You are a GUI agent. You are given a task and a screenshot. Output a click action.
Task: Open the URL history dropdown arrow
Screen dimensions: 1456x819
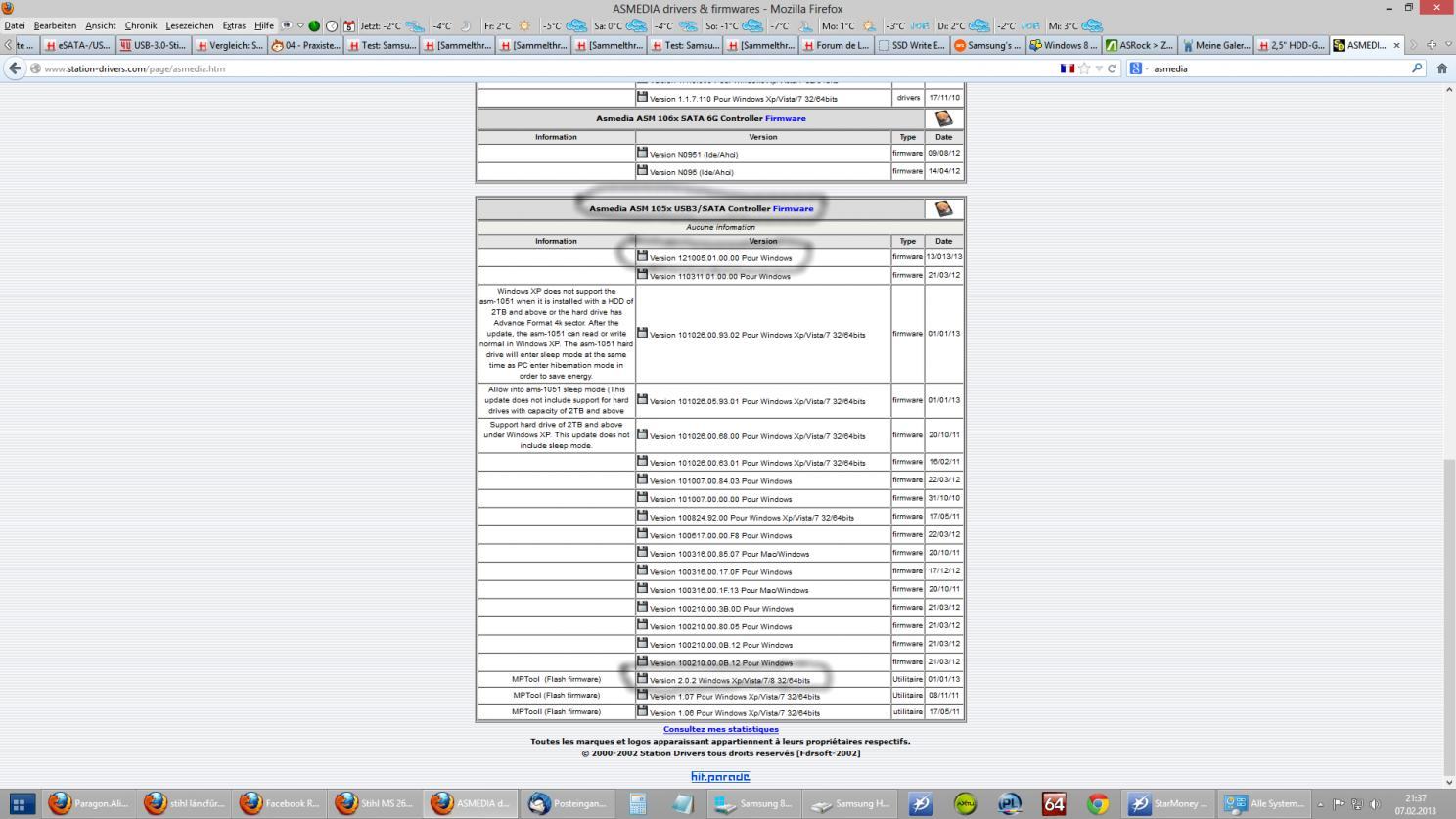coord(1099,68)
